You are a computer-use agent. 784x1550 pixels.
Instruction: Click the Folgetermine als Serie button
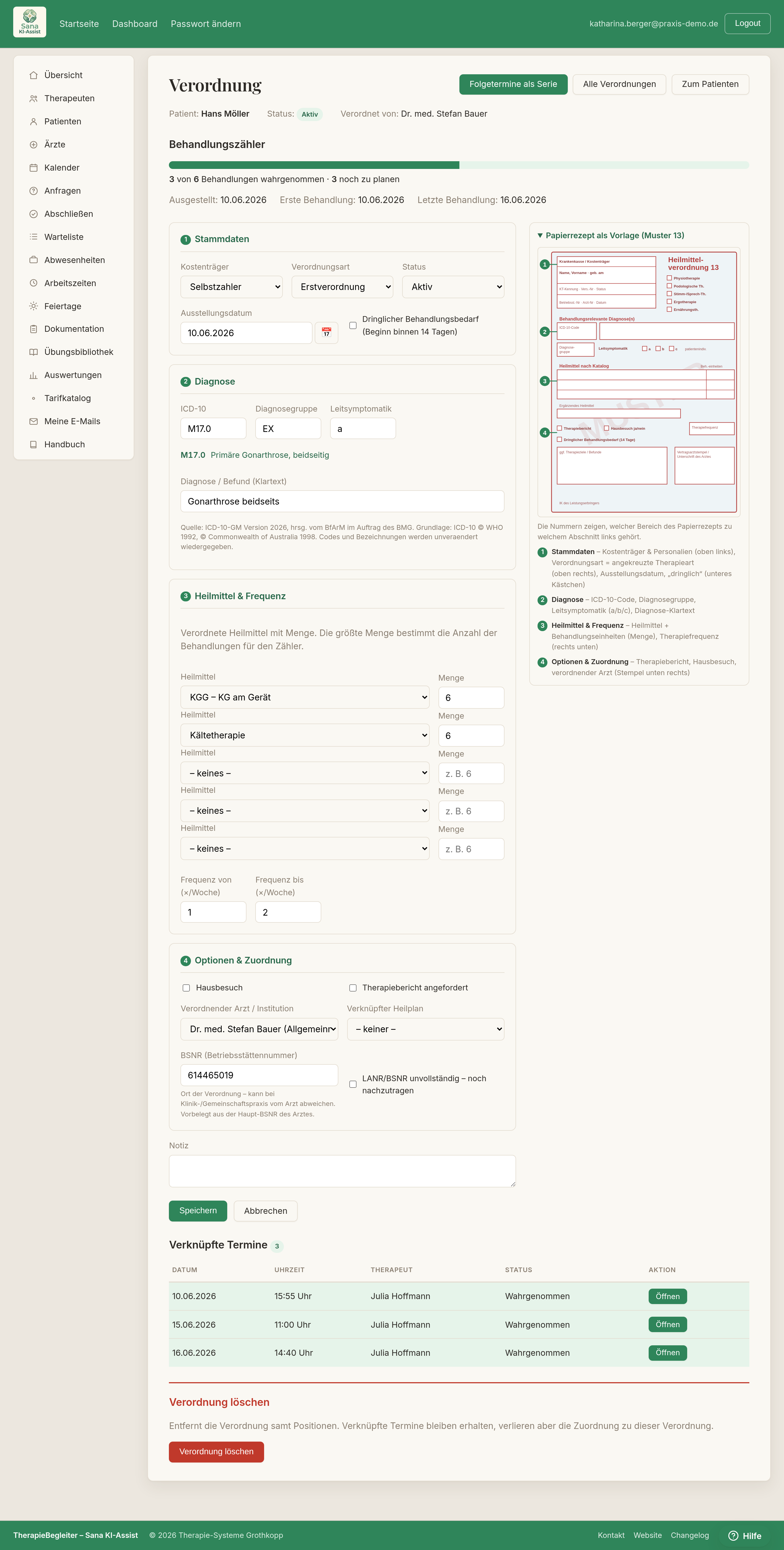click(x=513, y=84)
